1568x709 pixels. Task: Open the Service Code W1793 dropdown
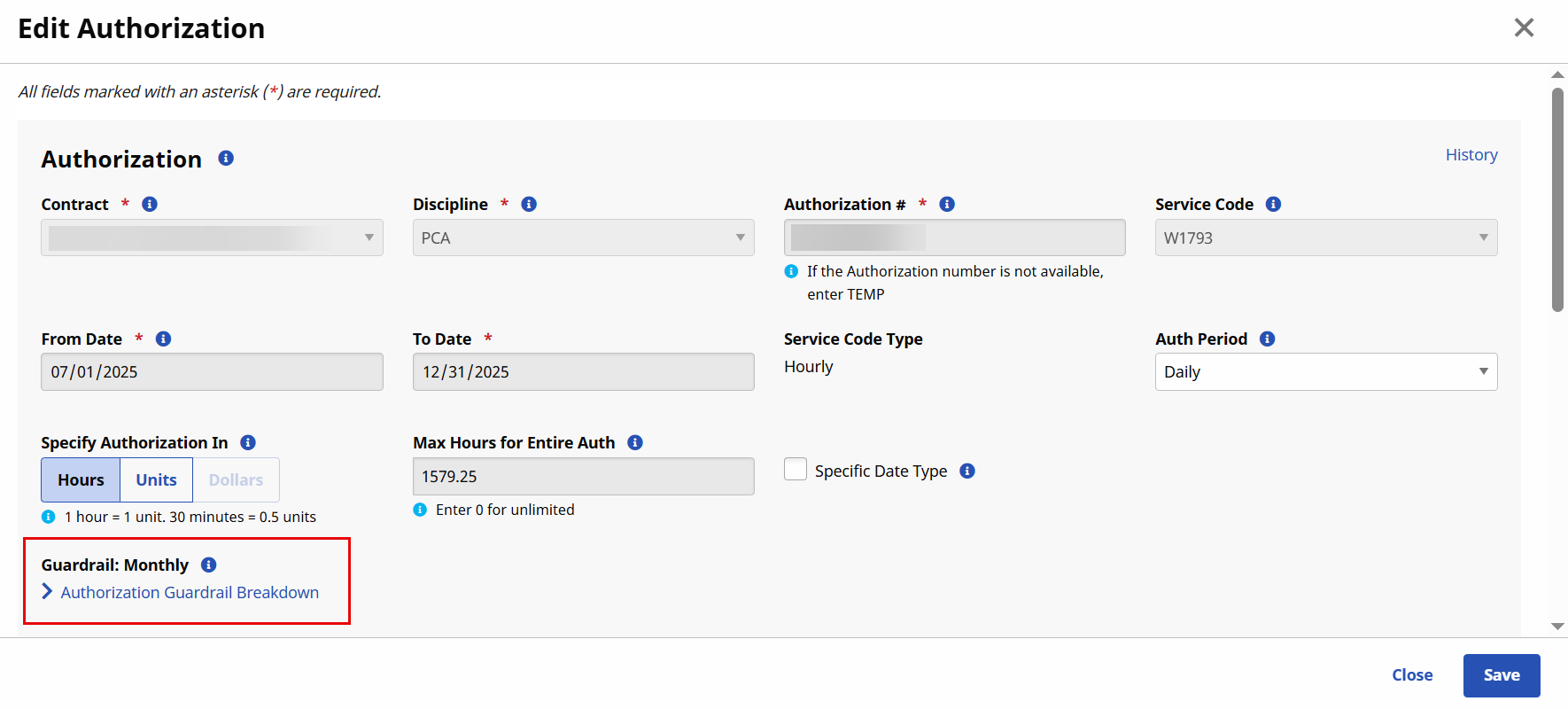(1325, 238)
